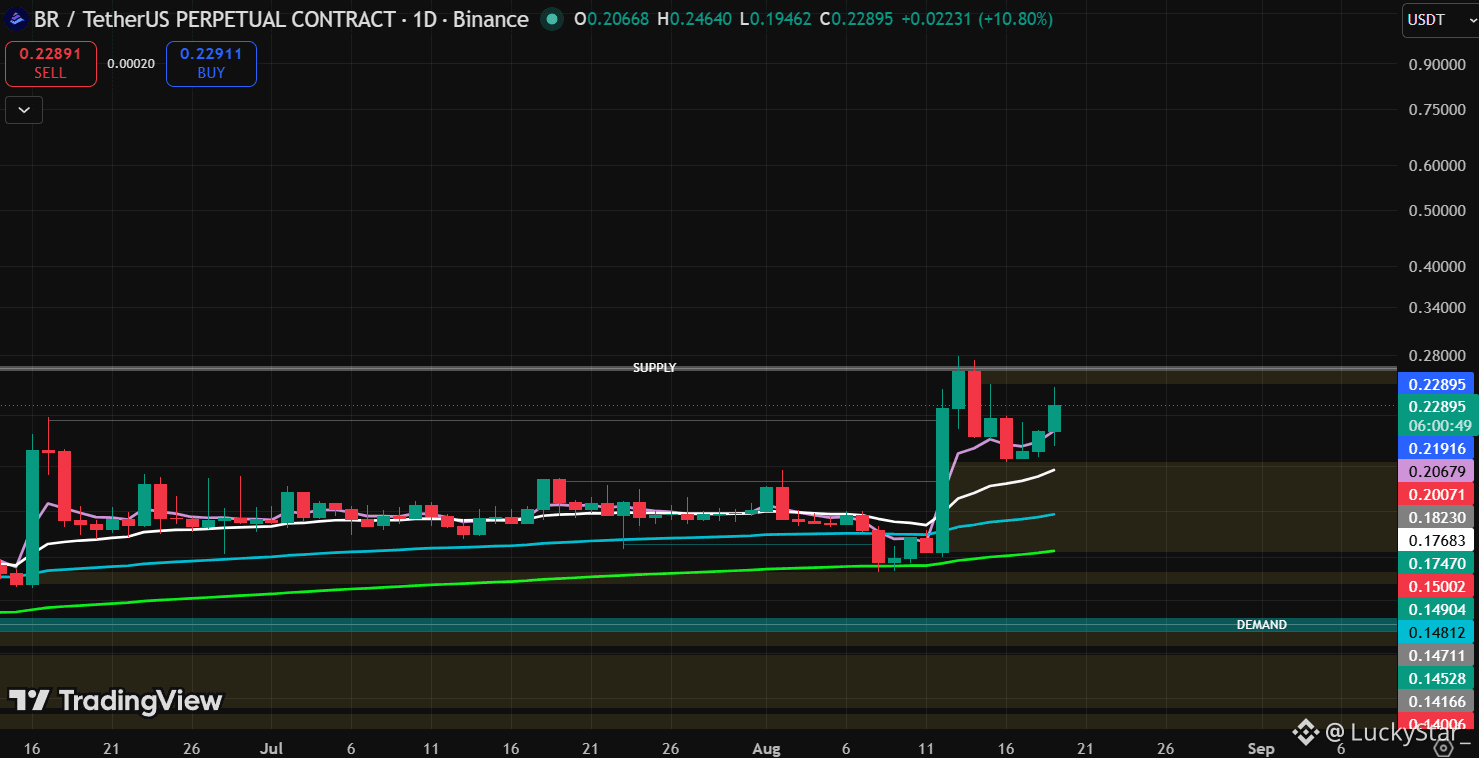Image resolution: width=1479 pixels, height=758 pixels.
Task: Click the gray 0.14711 price label
Action: [1437, 656]
